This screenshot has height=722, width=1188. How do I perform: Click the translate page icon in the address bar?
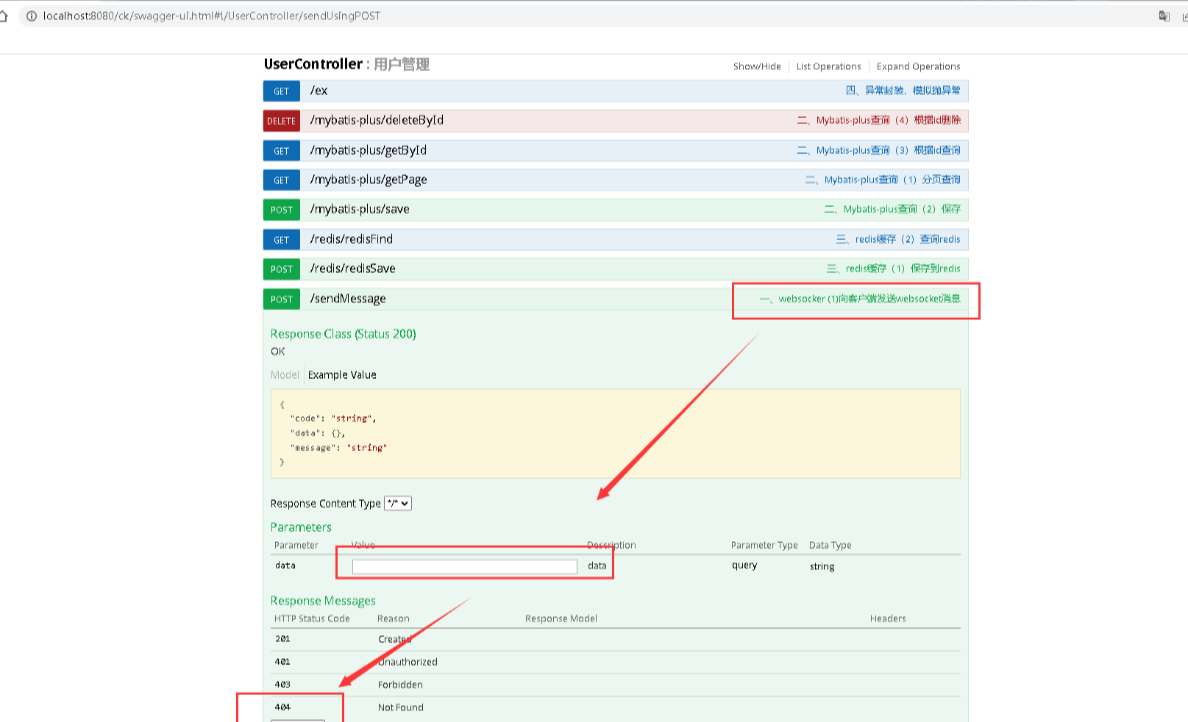coord(1164,16)
